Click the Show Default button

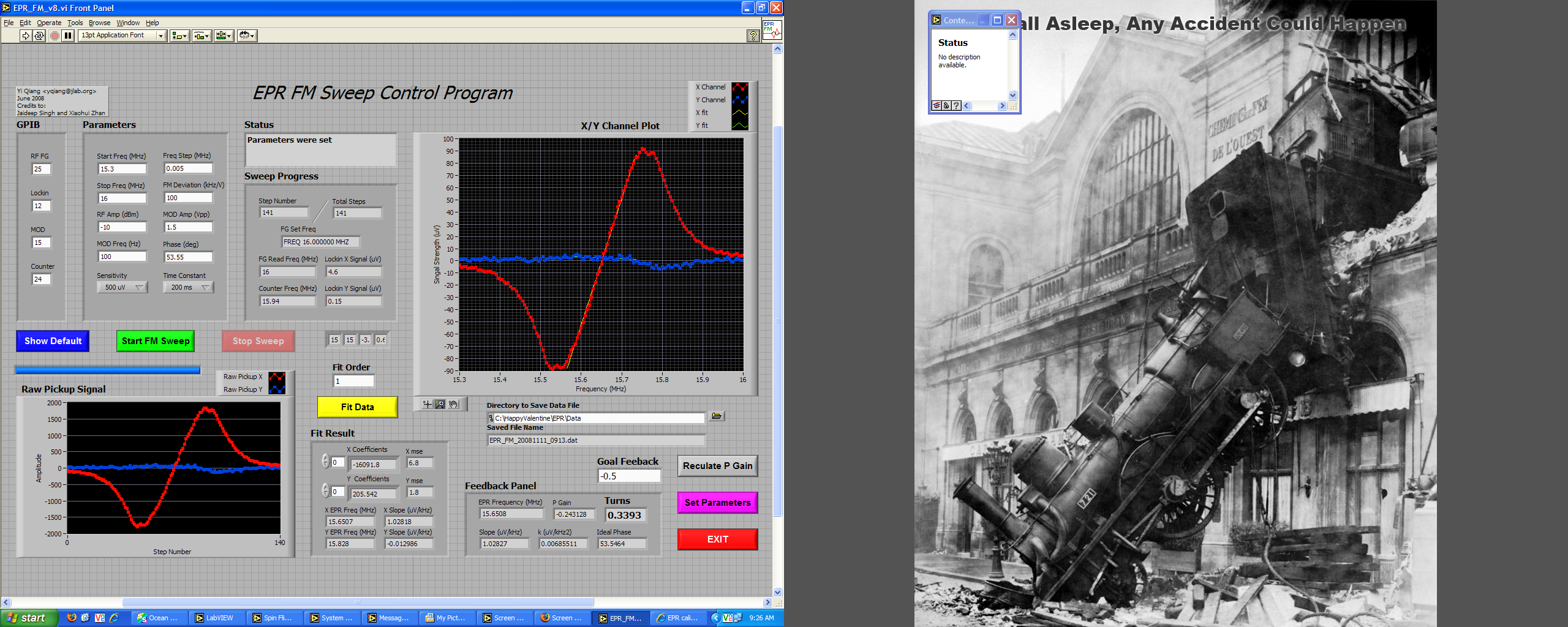53,341
